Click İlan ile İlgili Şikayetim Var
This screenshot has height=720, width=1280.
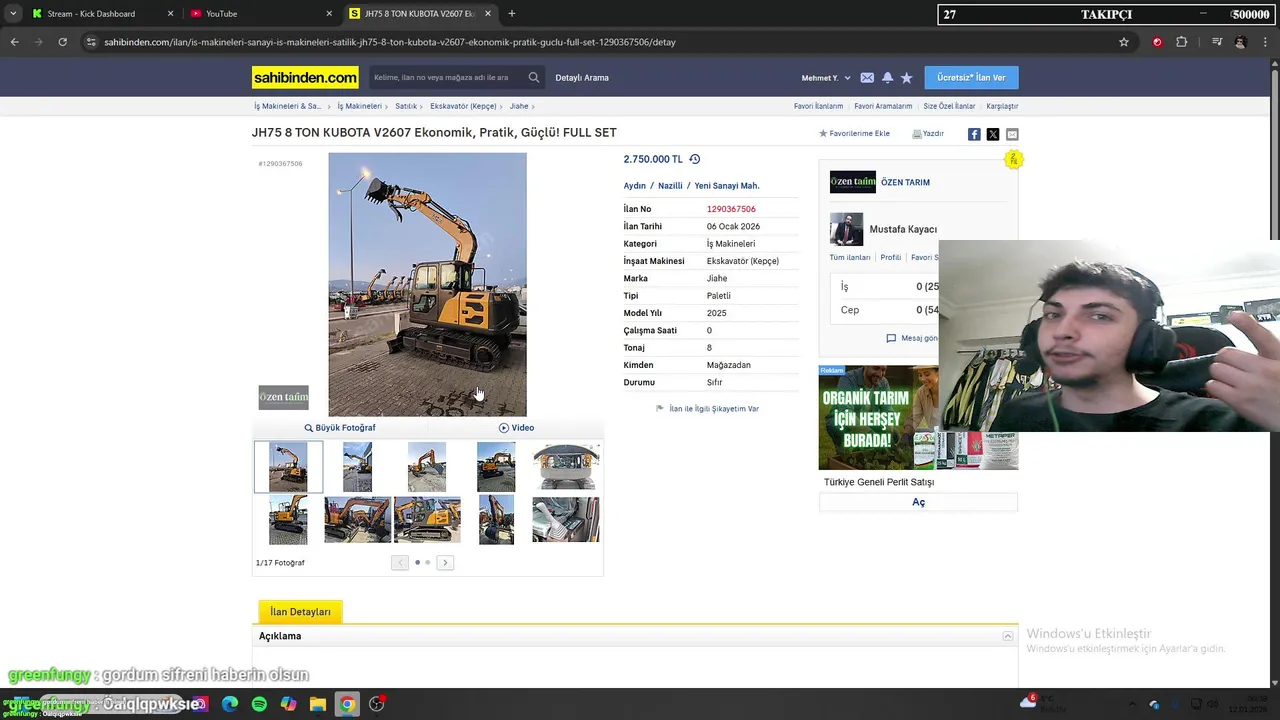click(x=708, y=409)
